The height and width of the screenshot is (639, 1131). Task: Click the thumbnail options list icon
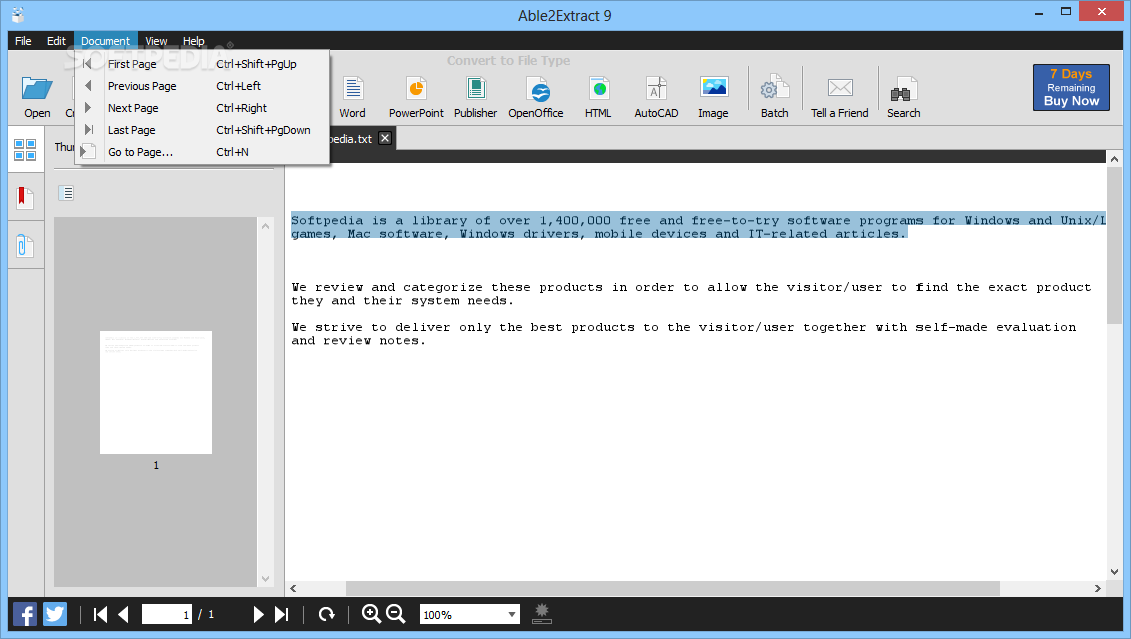click(66, 193)
